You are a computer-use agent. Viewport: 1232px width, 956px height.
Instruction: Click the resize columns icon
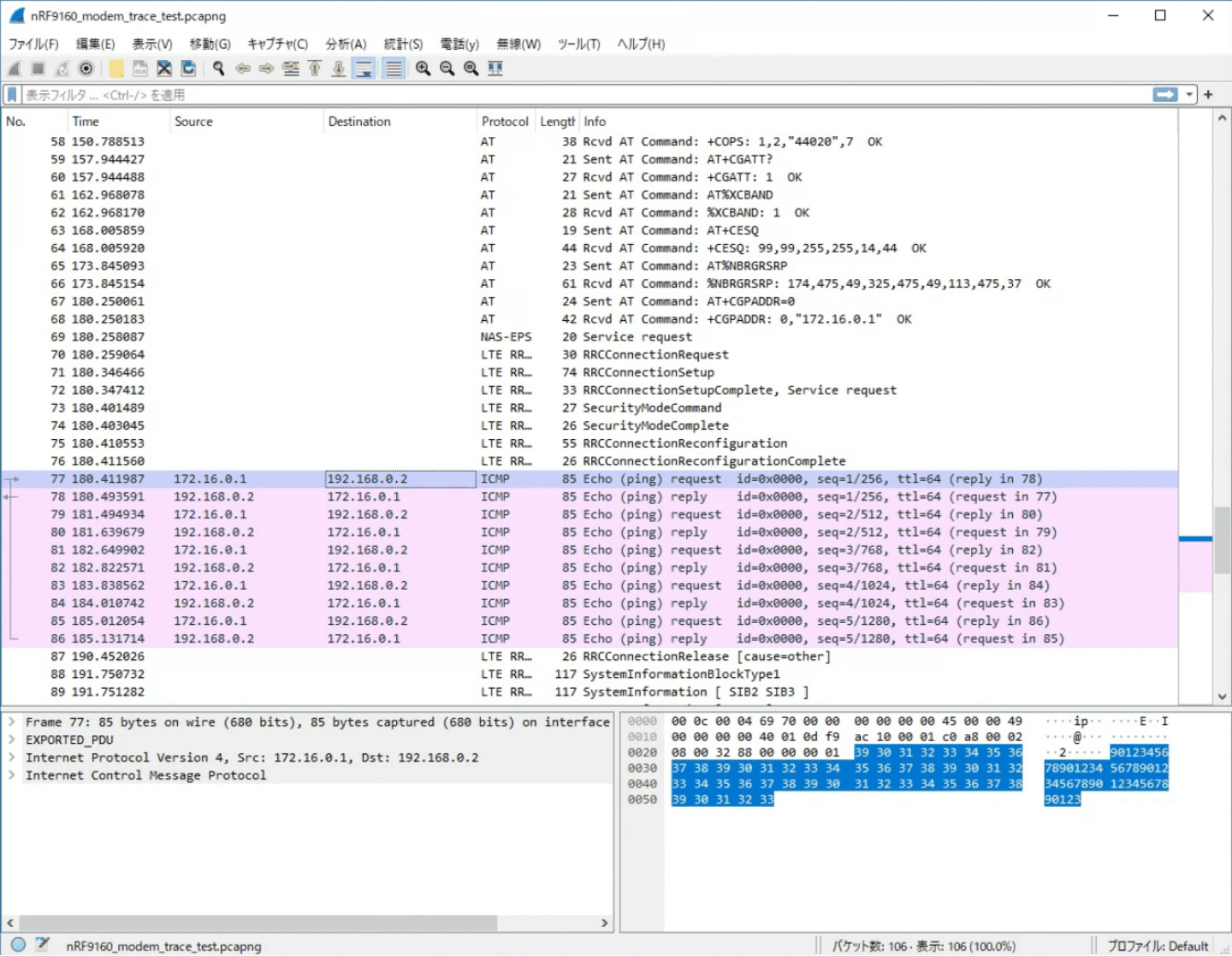pos(495,68)
